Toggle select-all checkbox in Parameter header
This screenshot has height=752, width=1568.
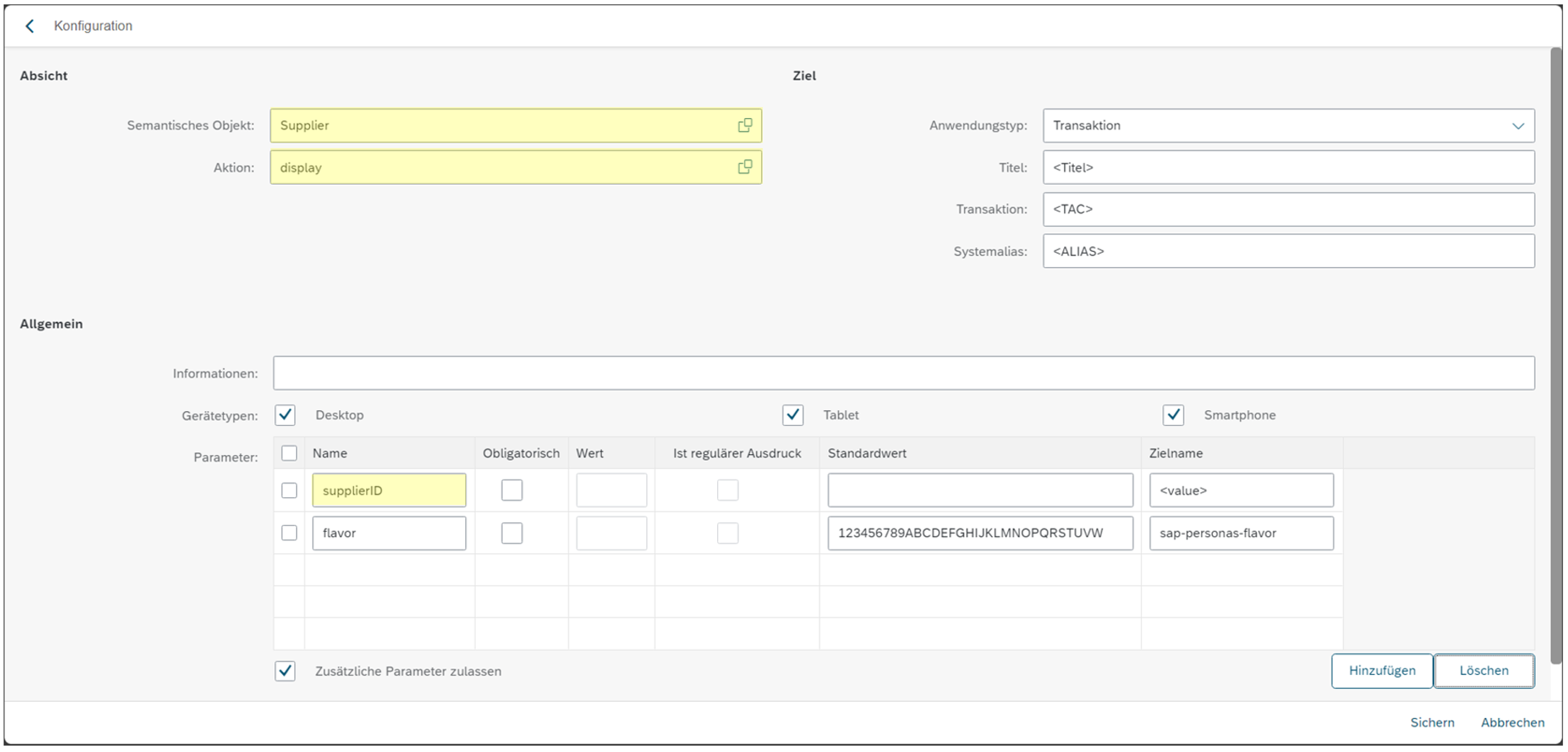(x=289, y=453)
